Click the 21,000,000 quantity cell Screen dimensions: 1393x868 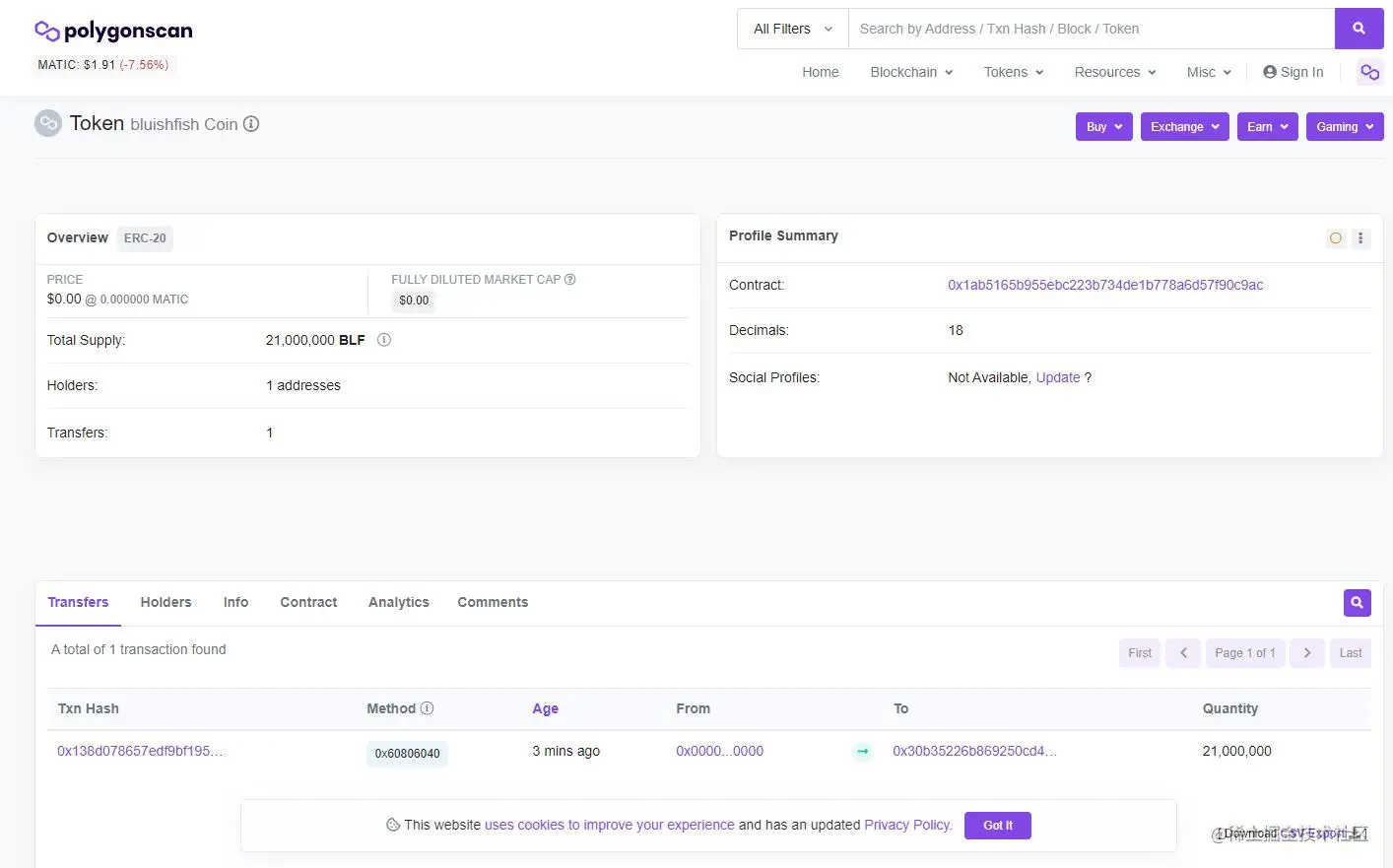[1237, 751]
